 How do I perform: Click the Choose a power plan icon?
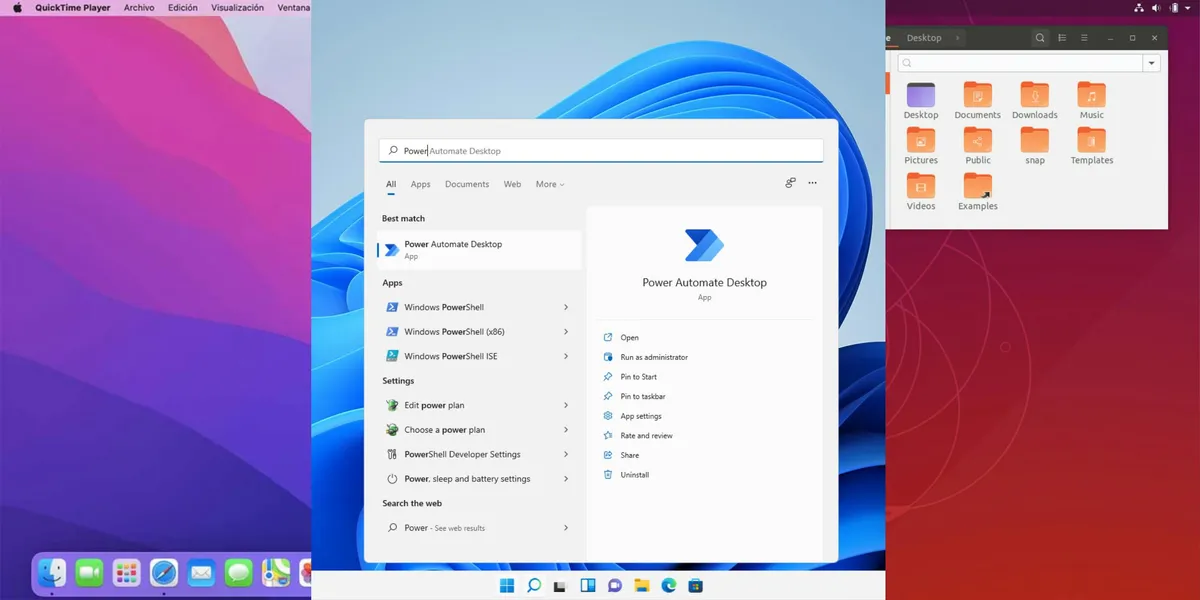pos(392,430)
